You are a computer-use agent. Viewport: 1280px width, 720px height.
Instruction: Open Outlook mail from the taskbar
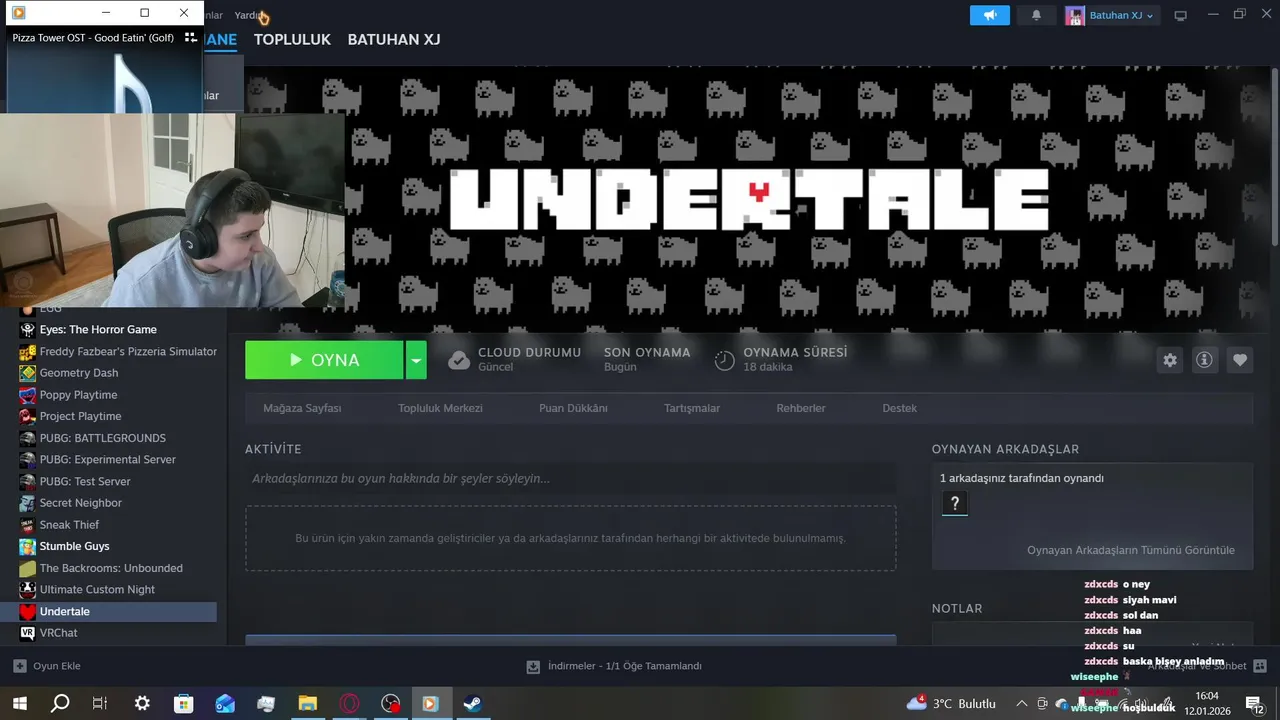[x=225, y=703]
